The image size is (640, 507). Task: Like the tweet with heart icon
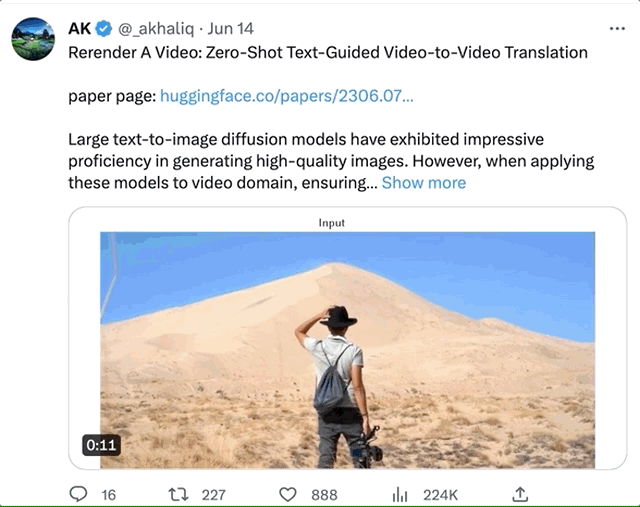(x=288, y=494)
